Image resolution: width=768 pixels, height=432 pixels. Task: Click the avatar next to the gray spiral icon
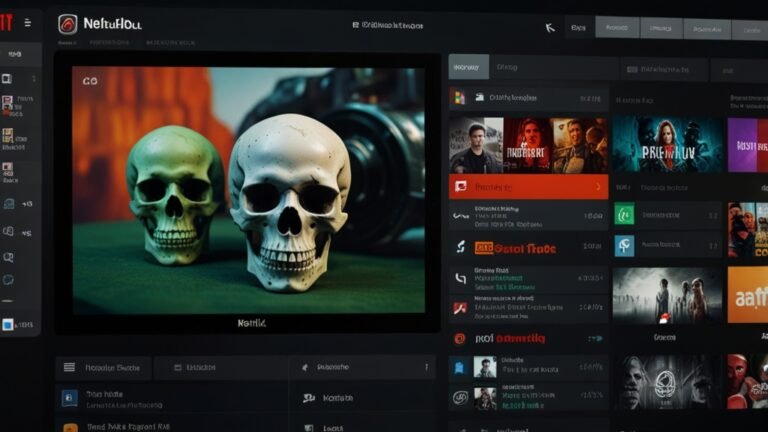(485, 398)
